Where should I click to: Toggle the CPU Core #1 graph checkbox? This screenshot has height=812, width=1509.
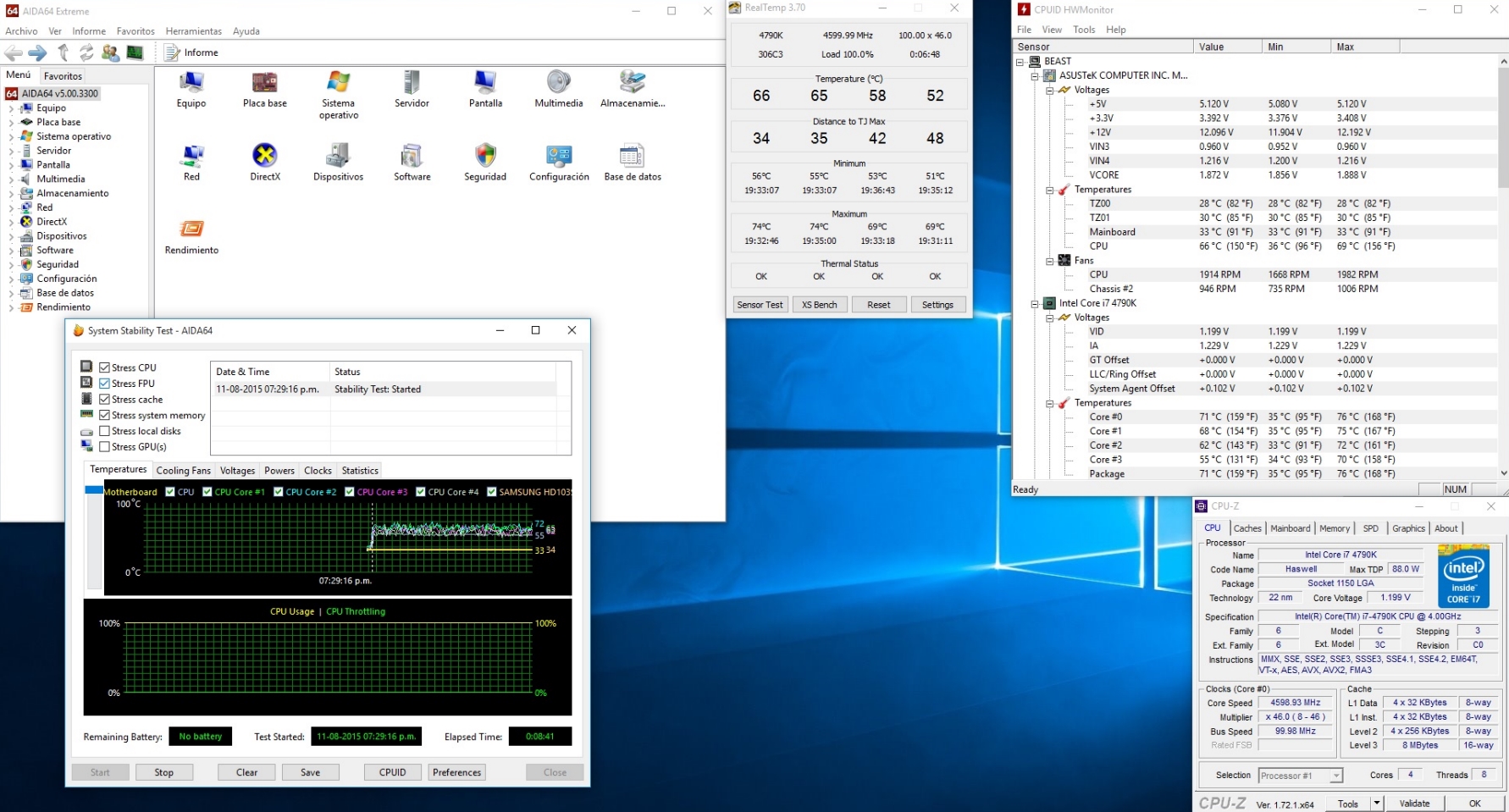click(207, 492)
